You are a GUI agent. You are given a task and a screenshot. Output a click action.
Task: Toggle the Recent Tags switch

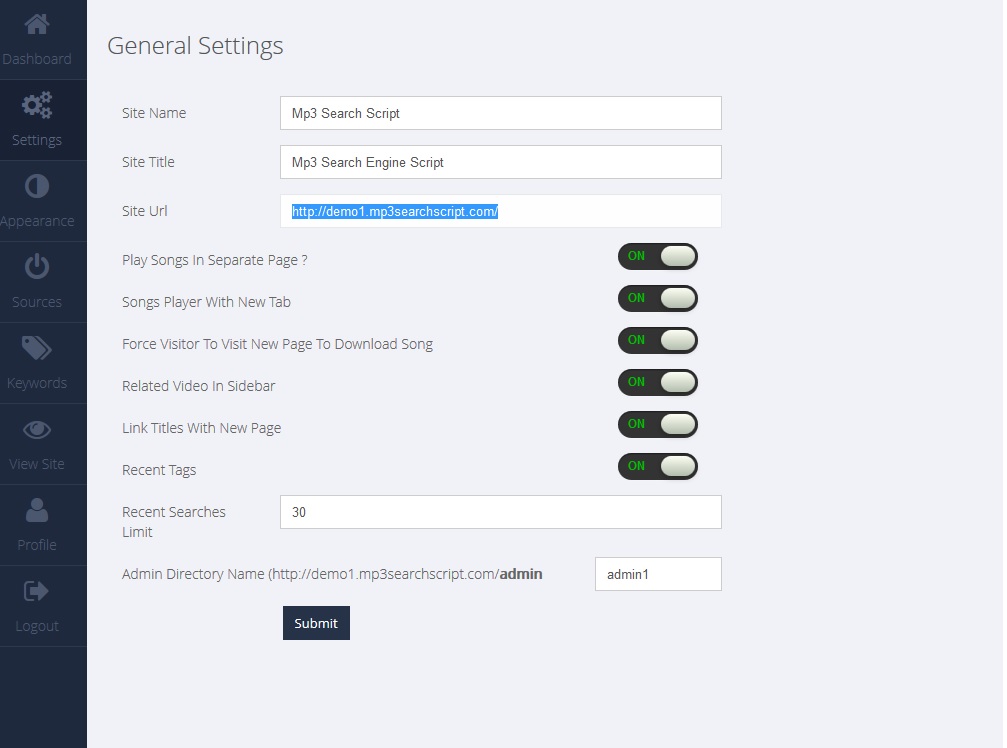click(657, 467)
